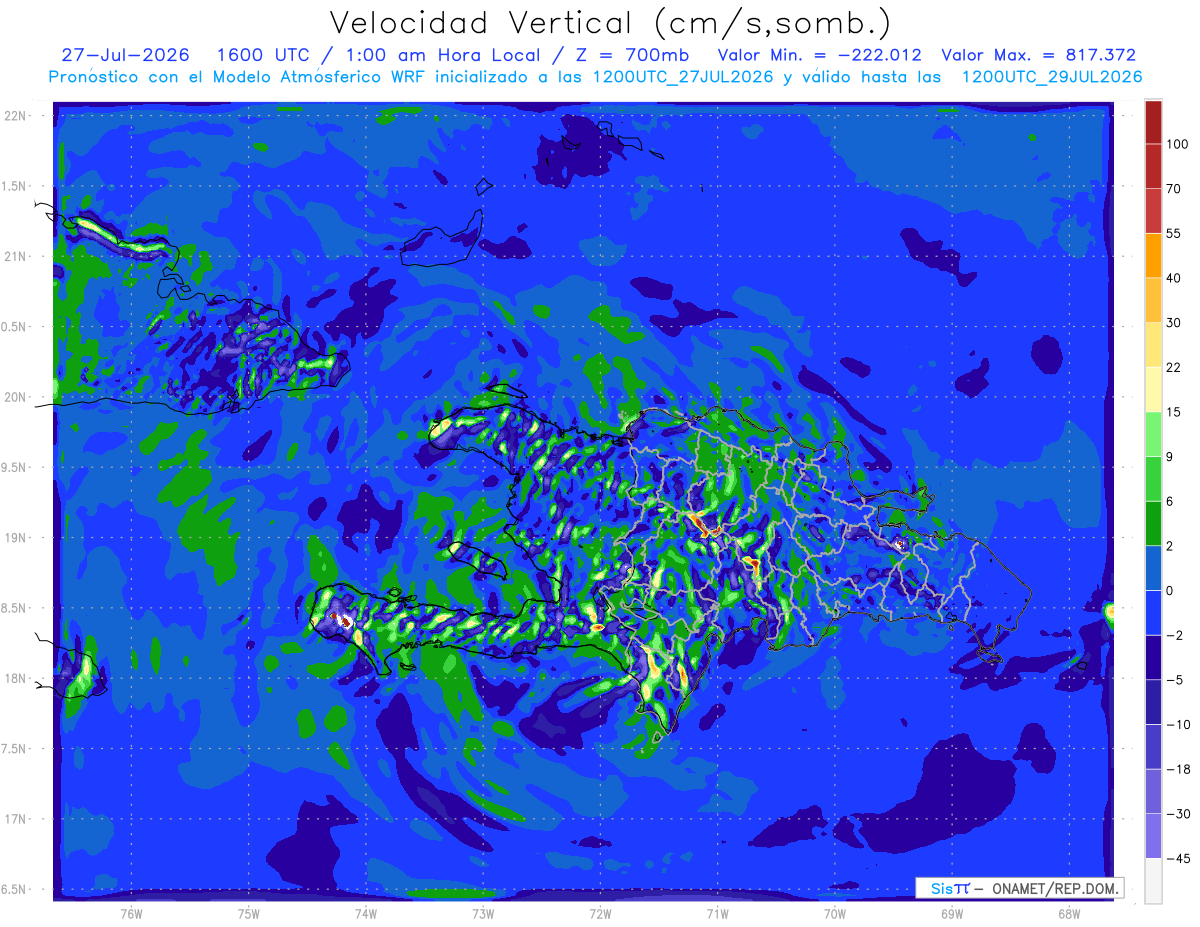This screenshot has width=1200, height=927.
Task: Click the colorbar label '55'
Action: point(1174,233)
